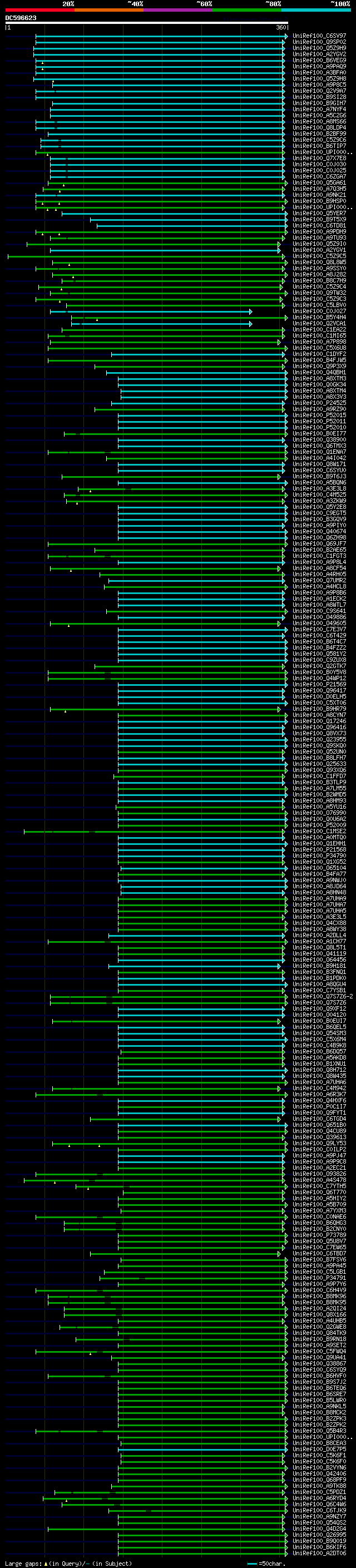Choose hit UniRef100_B4FJW5
This screenshot has width=356, height=1568.
point(319,360)
